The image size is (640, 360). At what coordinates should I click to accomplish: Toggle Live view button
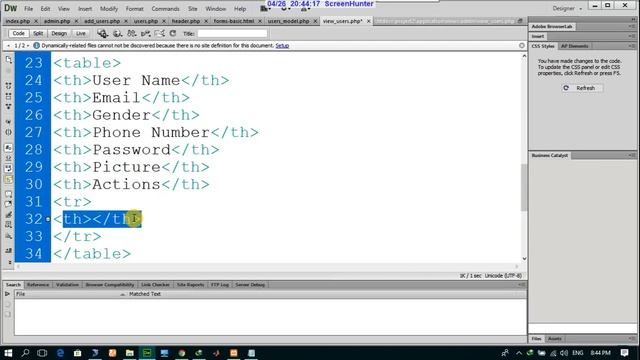[x=80, y=33]
